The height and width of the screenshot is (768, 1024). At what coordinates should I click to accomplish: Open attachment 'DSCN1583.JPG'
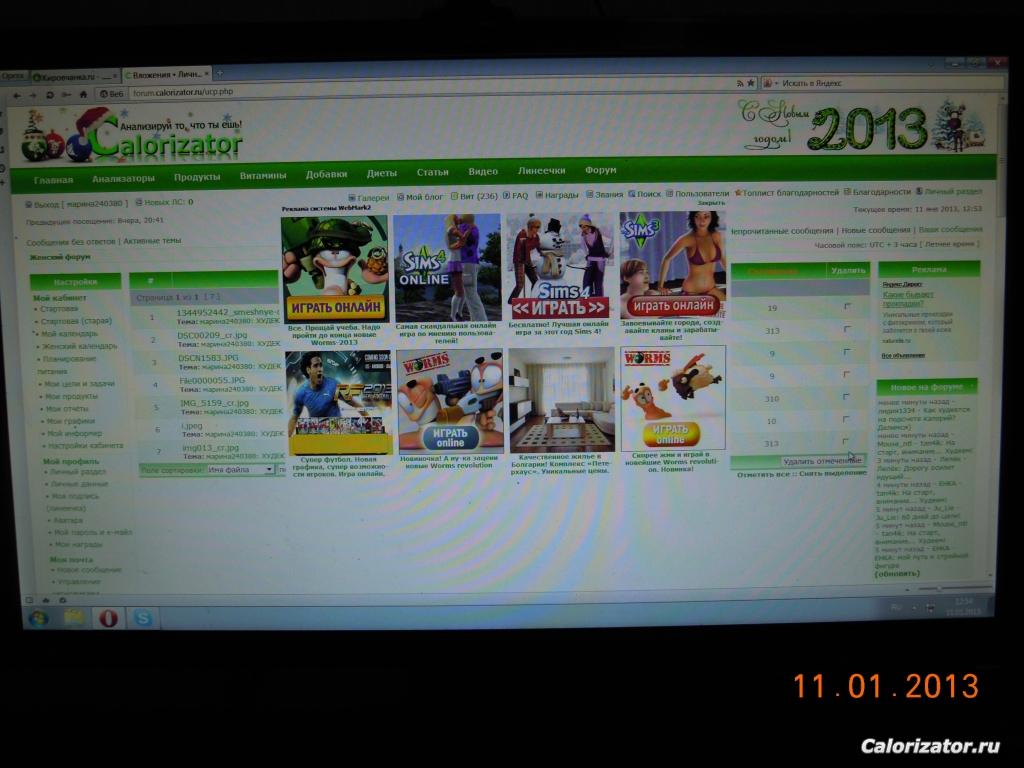208,358
